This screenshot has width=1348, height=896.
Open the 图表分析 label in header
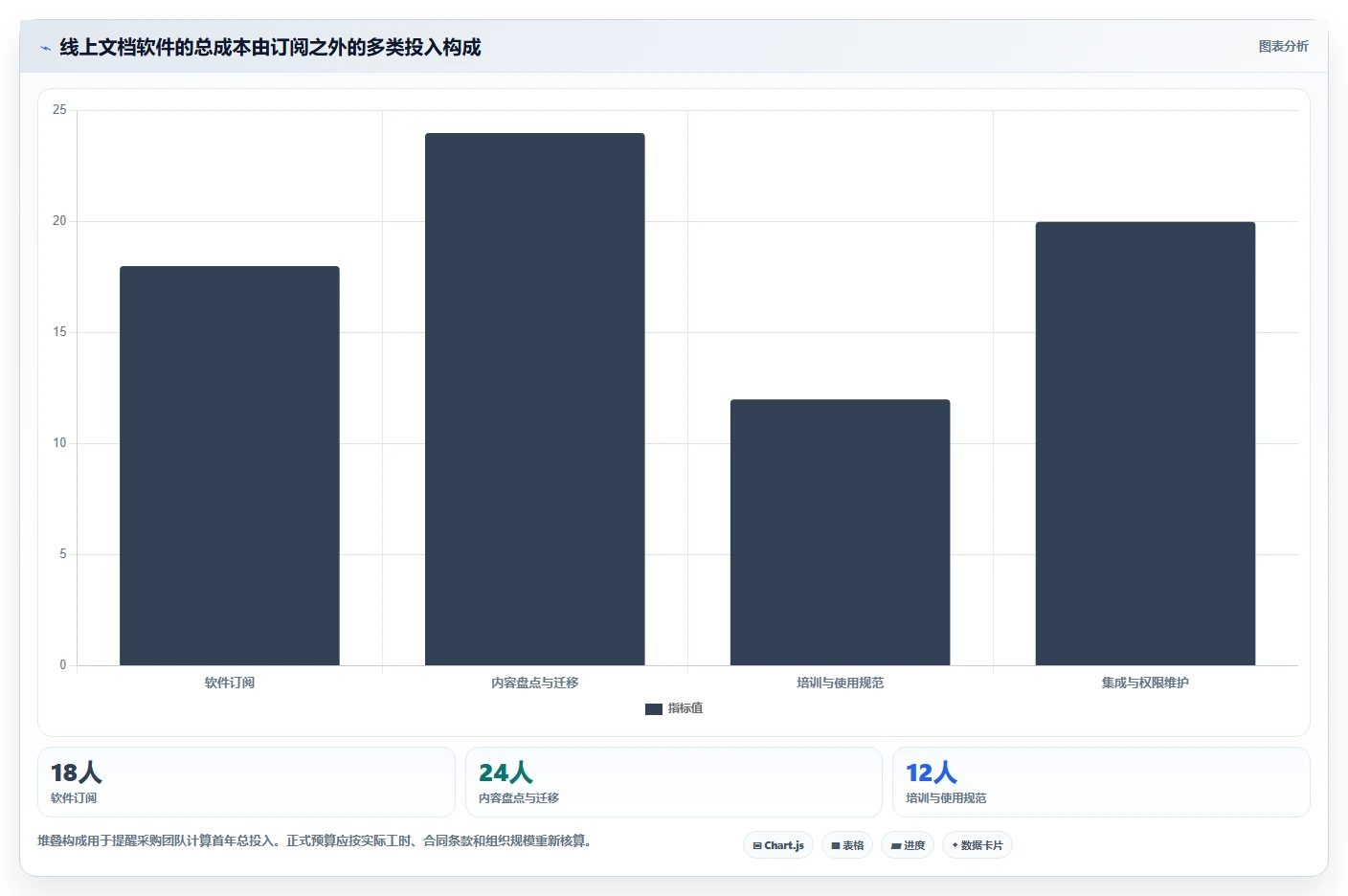point(1283,46)
